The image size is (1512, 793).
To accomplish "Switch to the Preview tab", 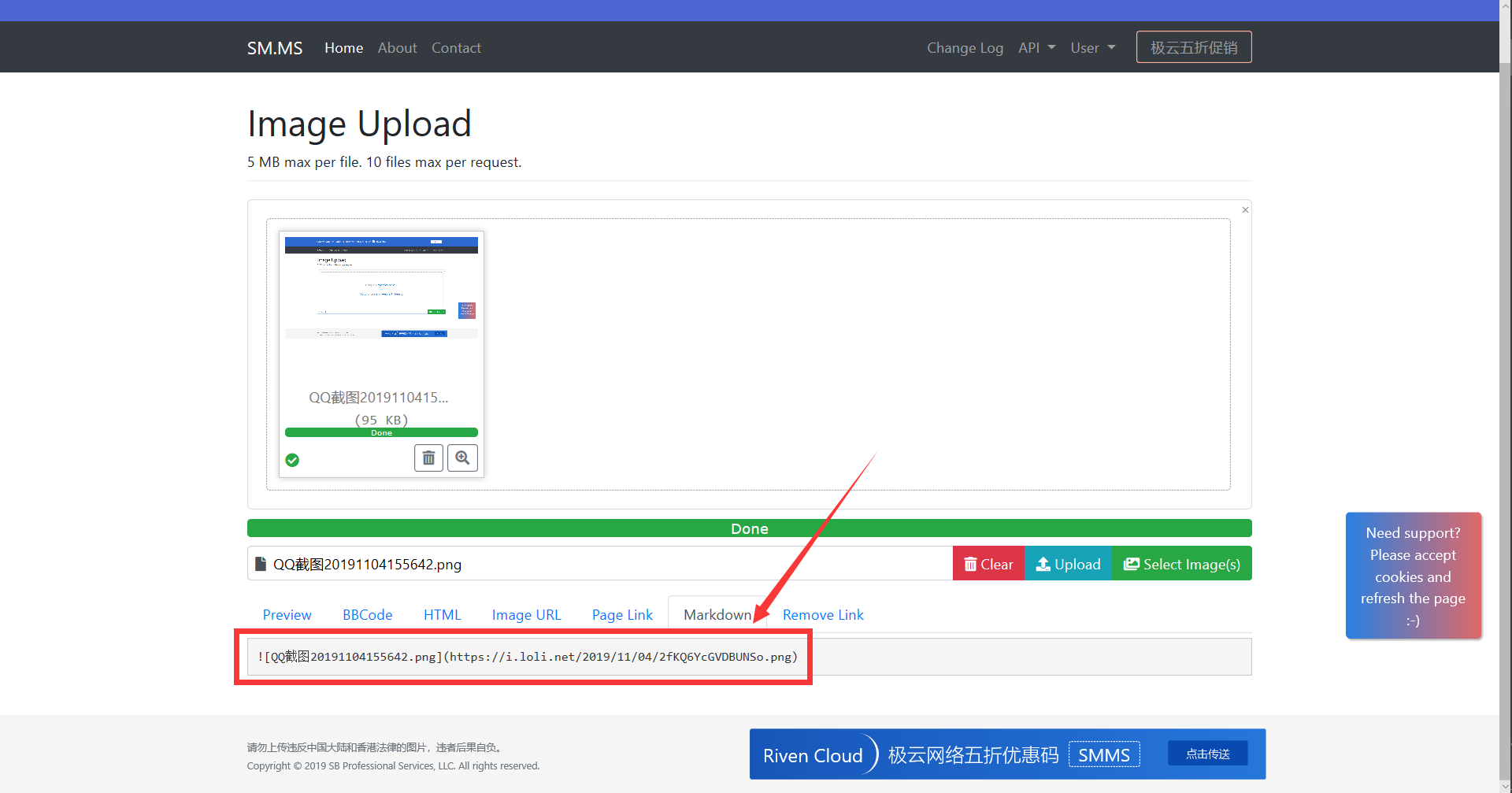I will pyautogui.click(x=287, y=614).
